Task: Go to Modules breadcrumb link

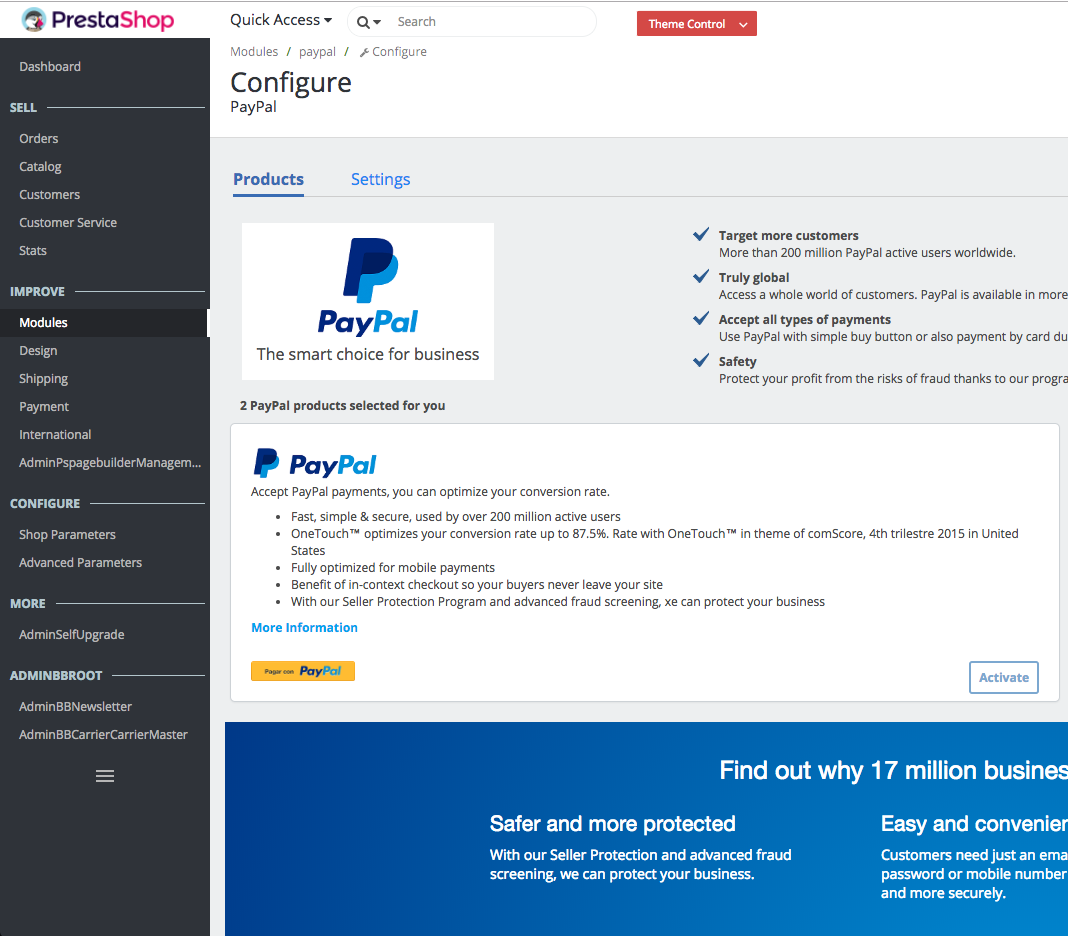Action: [x=254, y=52]
